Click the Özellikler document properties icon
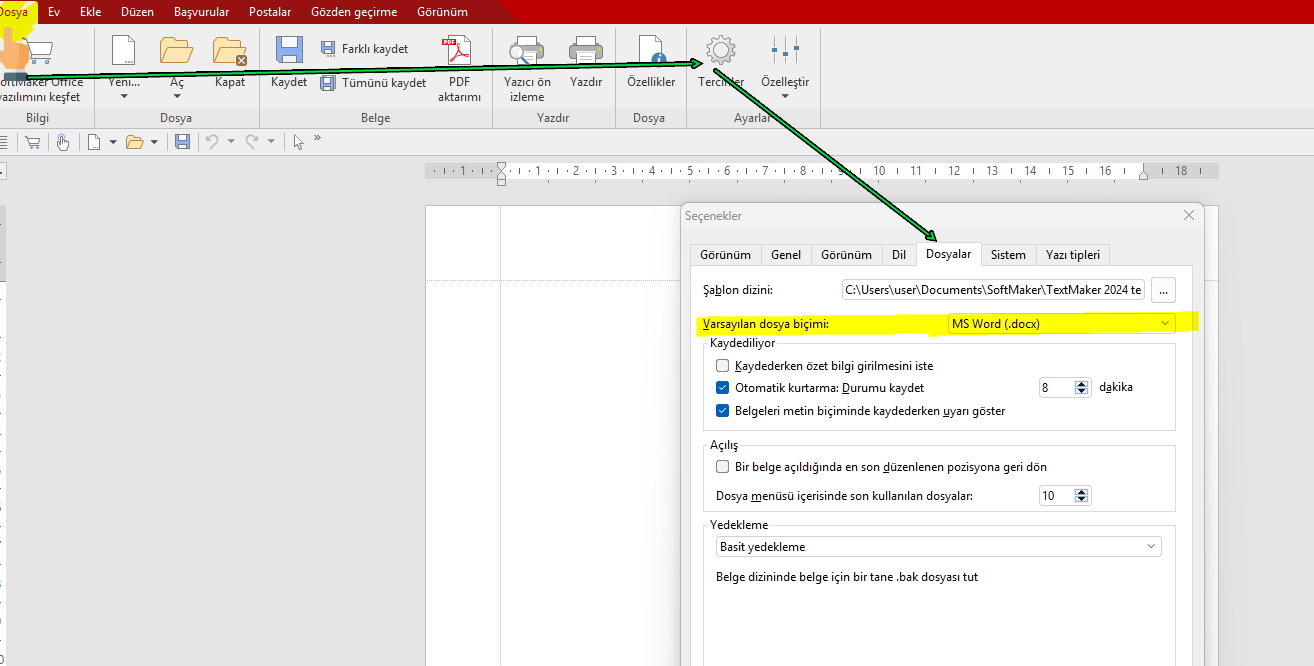This screenshot has height=666, width=1314. coord(650,52)
